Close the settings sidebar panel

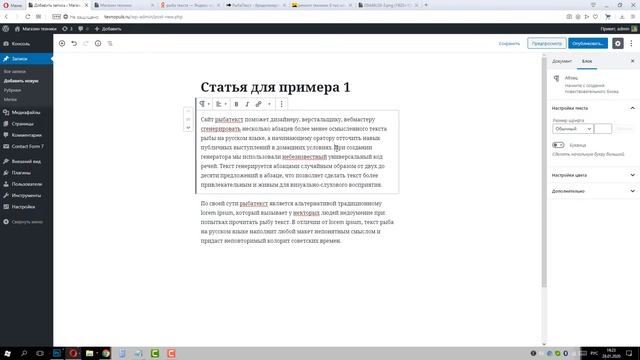coord(632,61)
